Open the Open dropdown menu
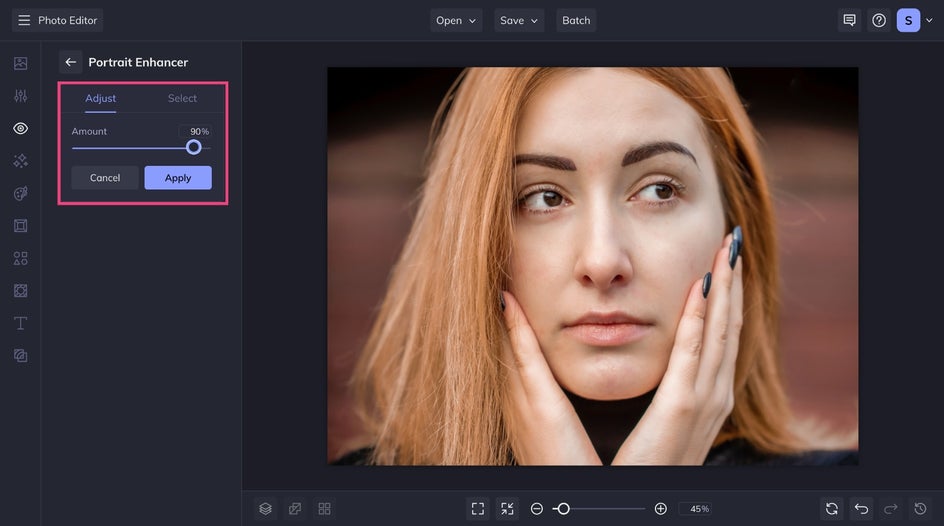Screen dimensions: 944x526 coord(456,20)
